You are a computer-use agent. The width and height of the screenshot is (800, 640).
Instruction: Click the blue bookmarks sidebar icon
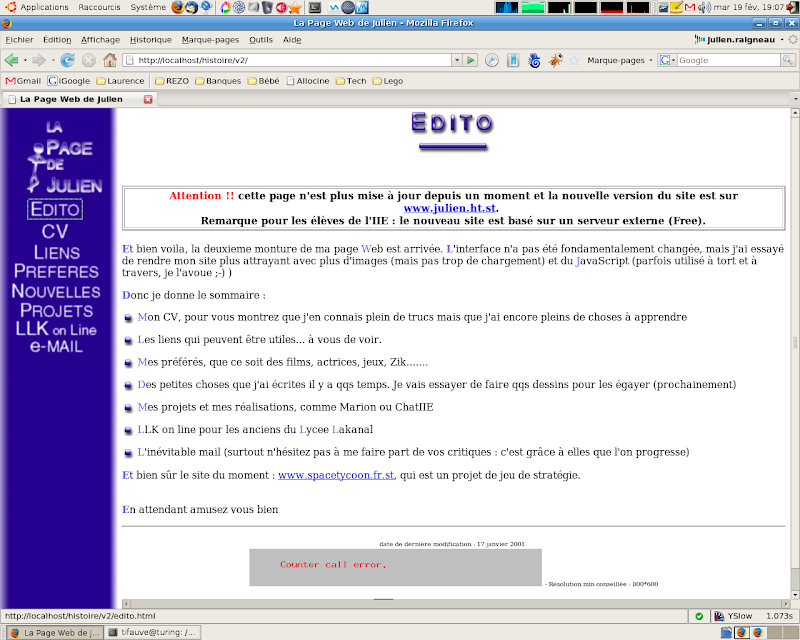pos(513,60)
